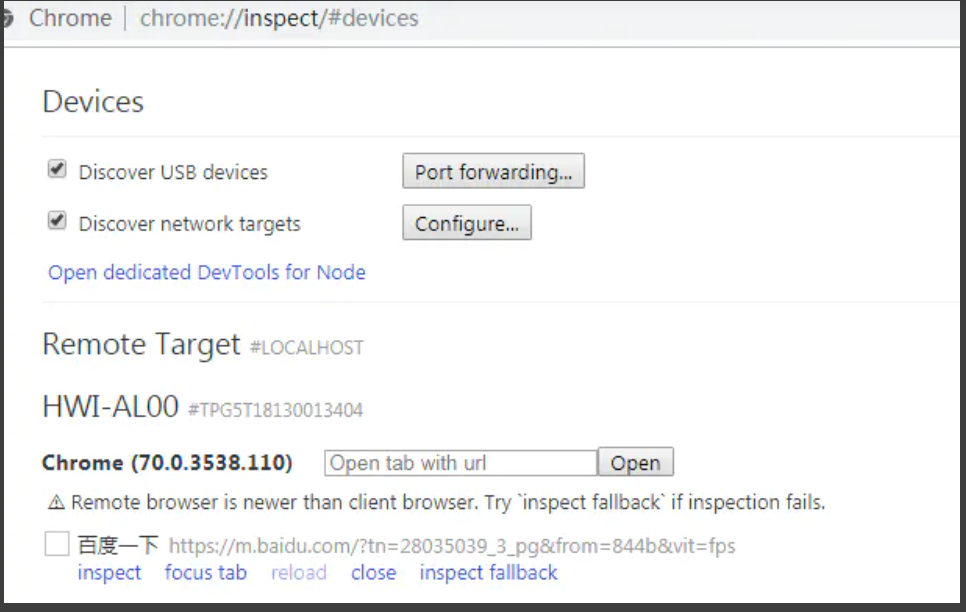Click the close link for Baidu tab
966x612 pixels.
[374, 573]
